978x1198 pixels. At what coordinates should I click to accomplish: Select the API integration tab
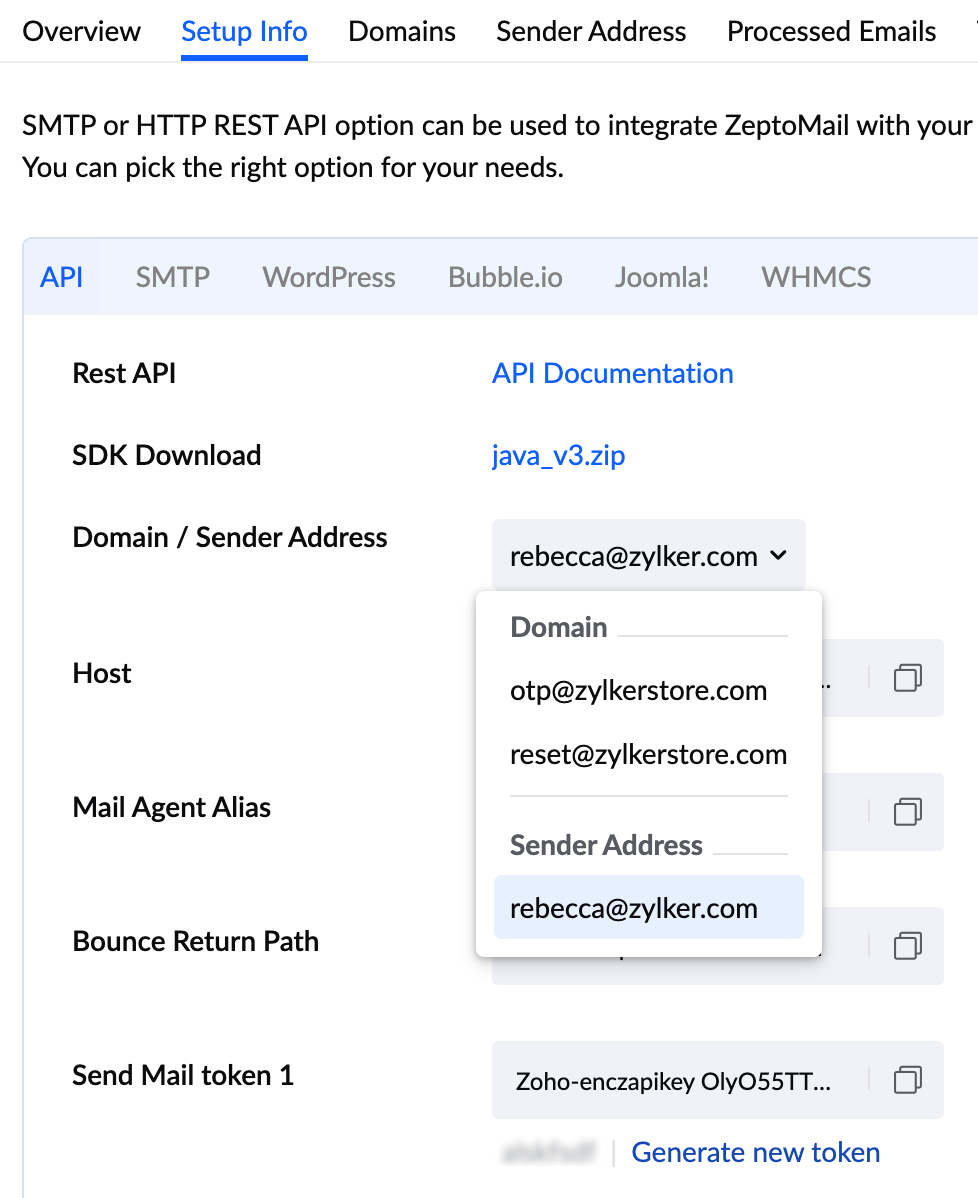(61, 277)
